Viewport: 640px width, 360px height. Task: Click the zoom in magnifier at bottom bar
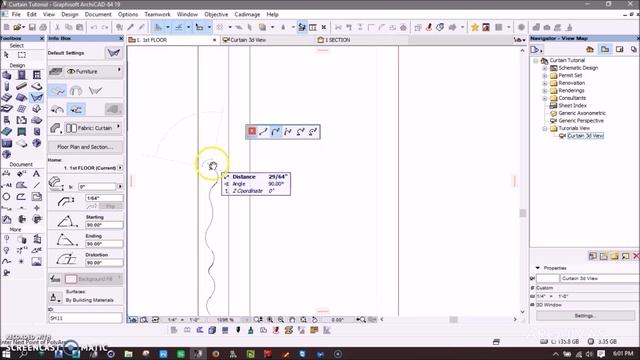(270, 320)
